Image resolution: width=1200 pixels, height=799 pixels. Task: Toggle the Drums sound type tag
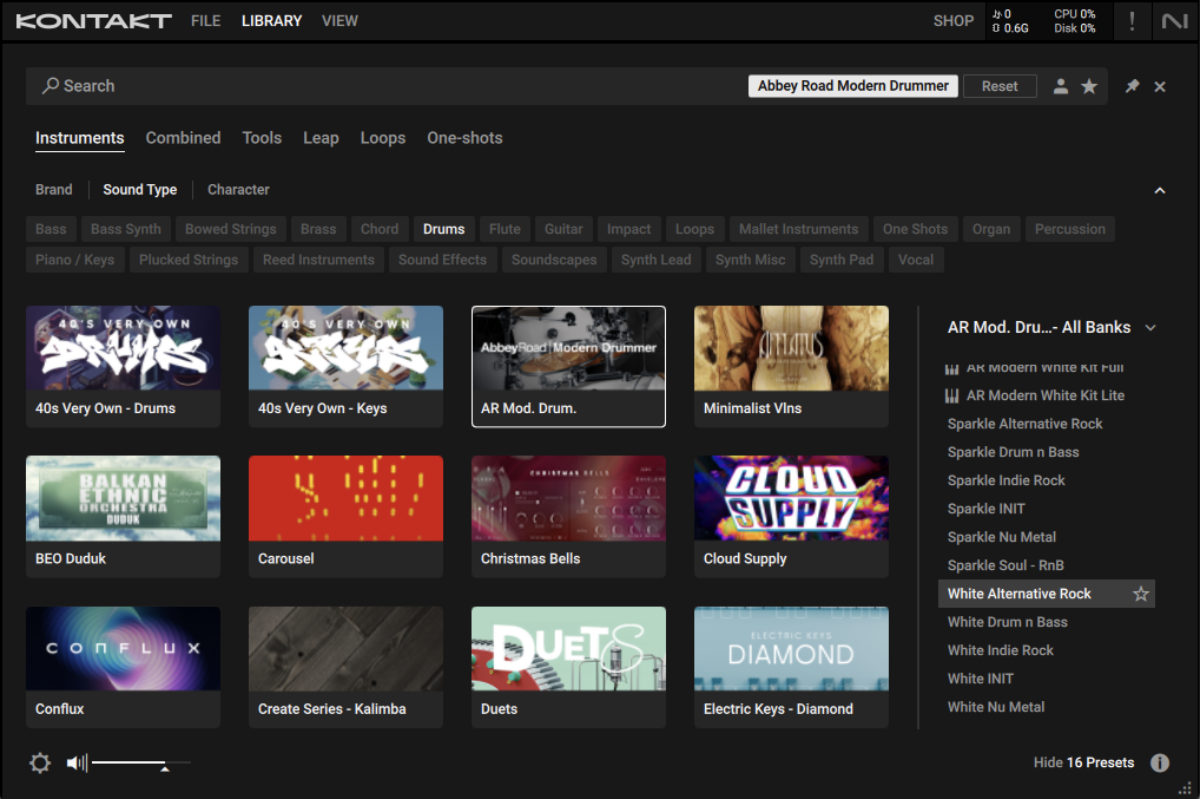[444, 229]
